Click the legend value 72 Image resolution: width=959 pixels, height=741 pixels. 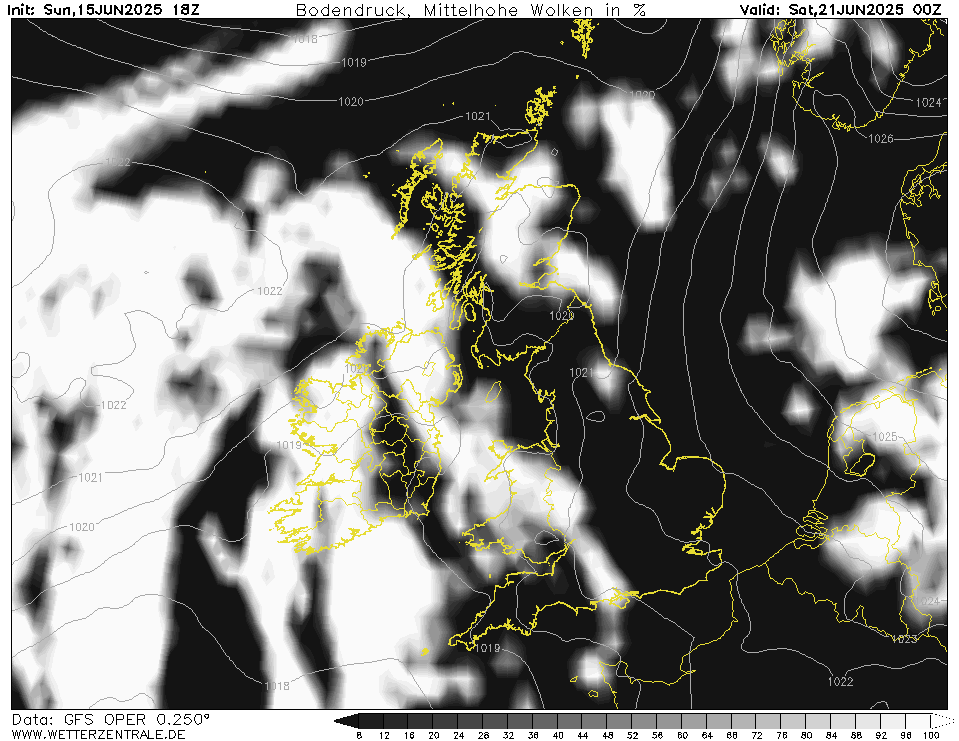pos(757,735)
